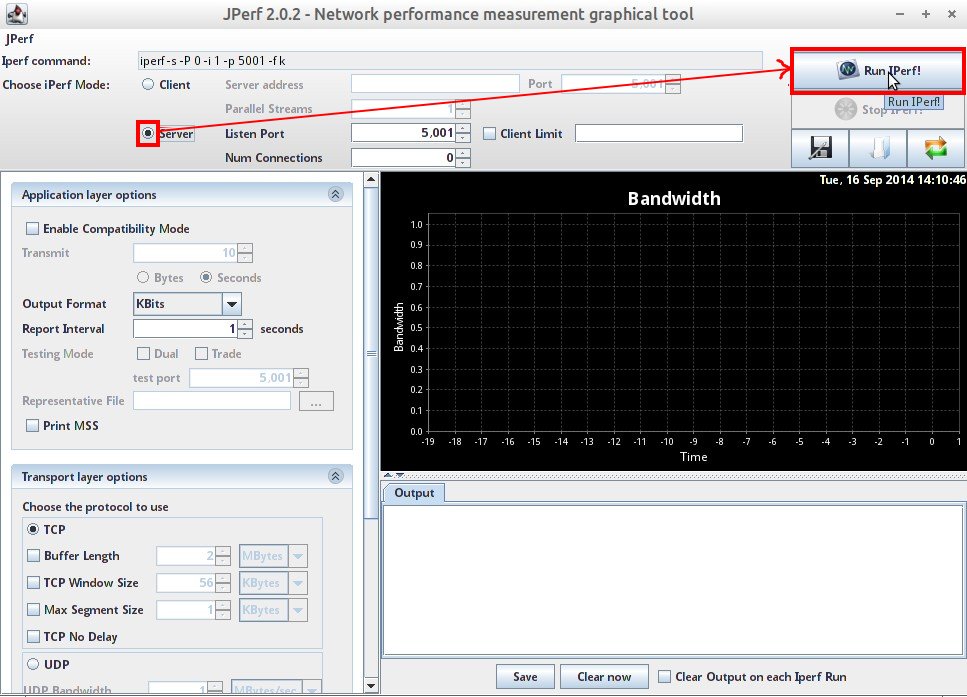The width and height of the screenshot is (967, 697).
Task: Click the Client Limit text field
Action: pos(659,133)
